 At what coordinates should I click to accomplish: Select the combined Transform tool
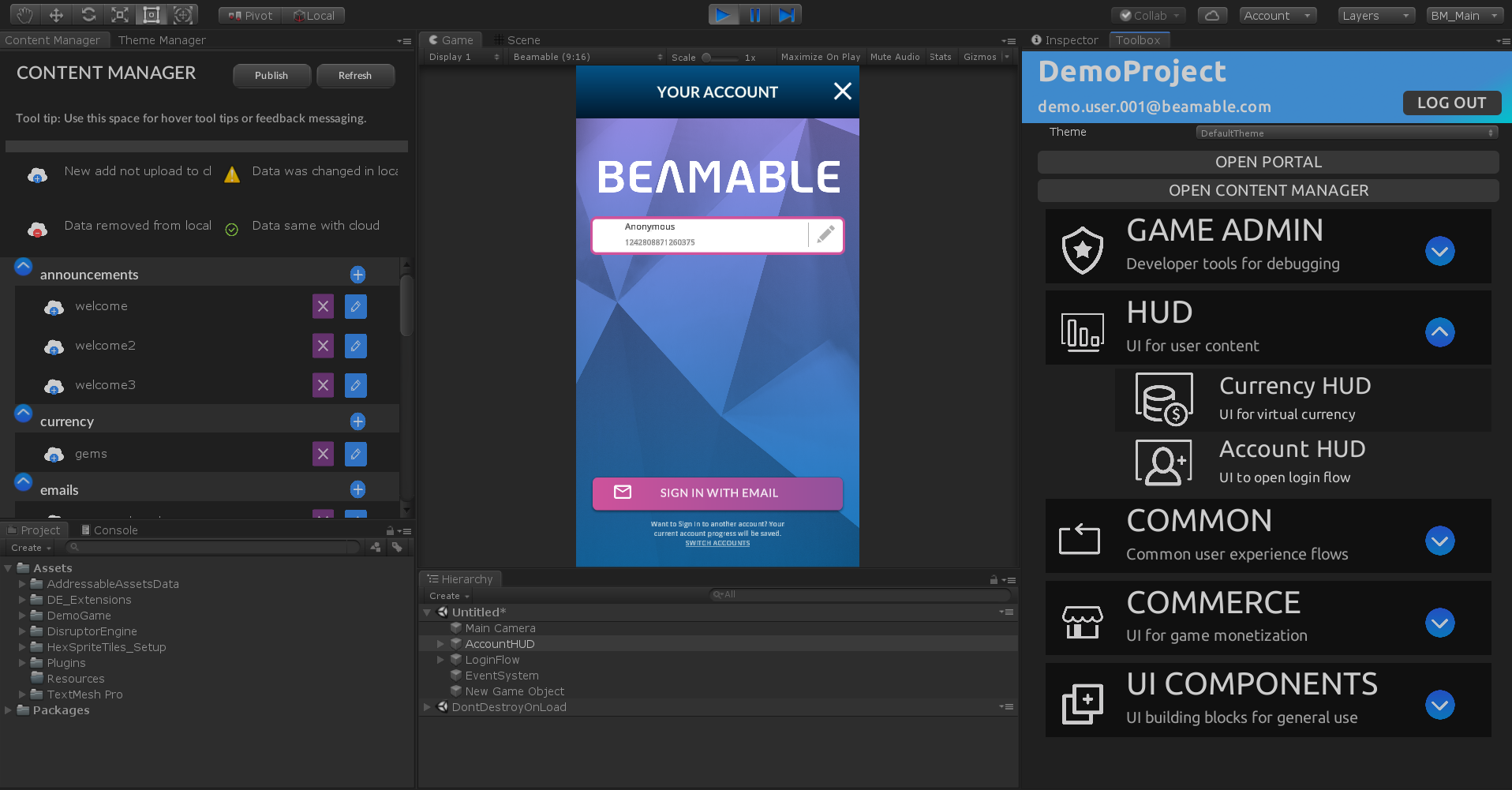183,15
